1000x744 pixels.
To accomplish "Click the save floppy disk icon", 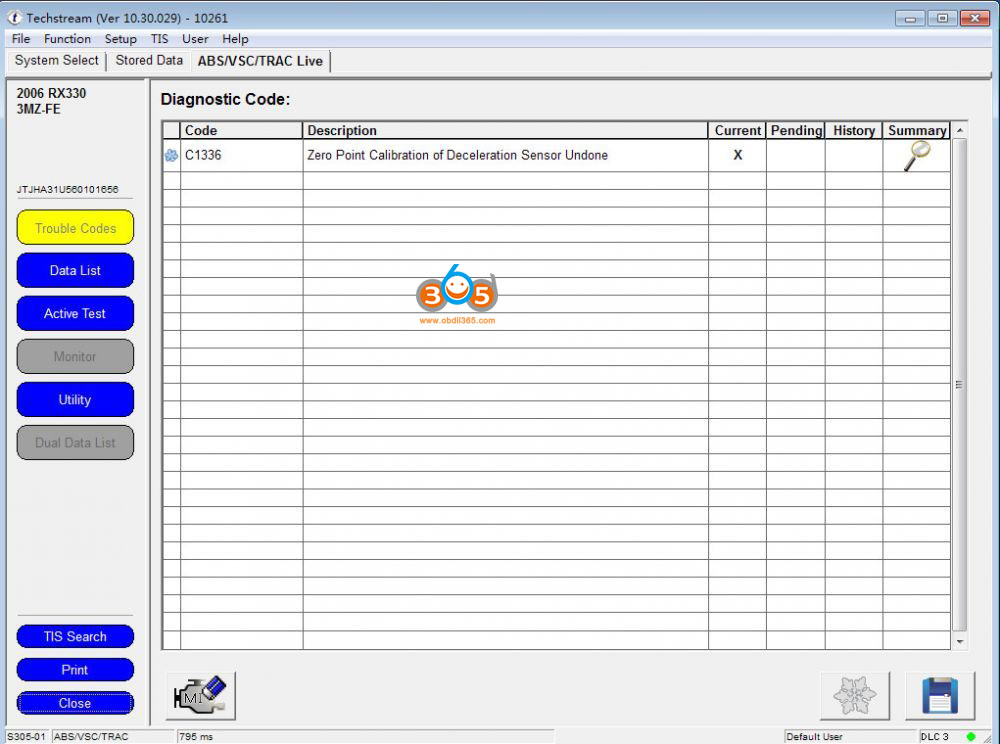I will [x=940, y=696].
